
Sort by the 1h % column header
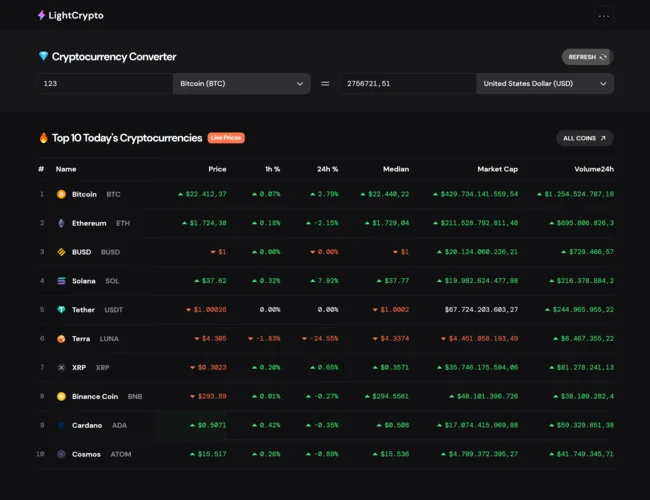pyautogui.click(x=272, y=169)
